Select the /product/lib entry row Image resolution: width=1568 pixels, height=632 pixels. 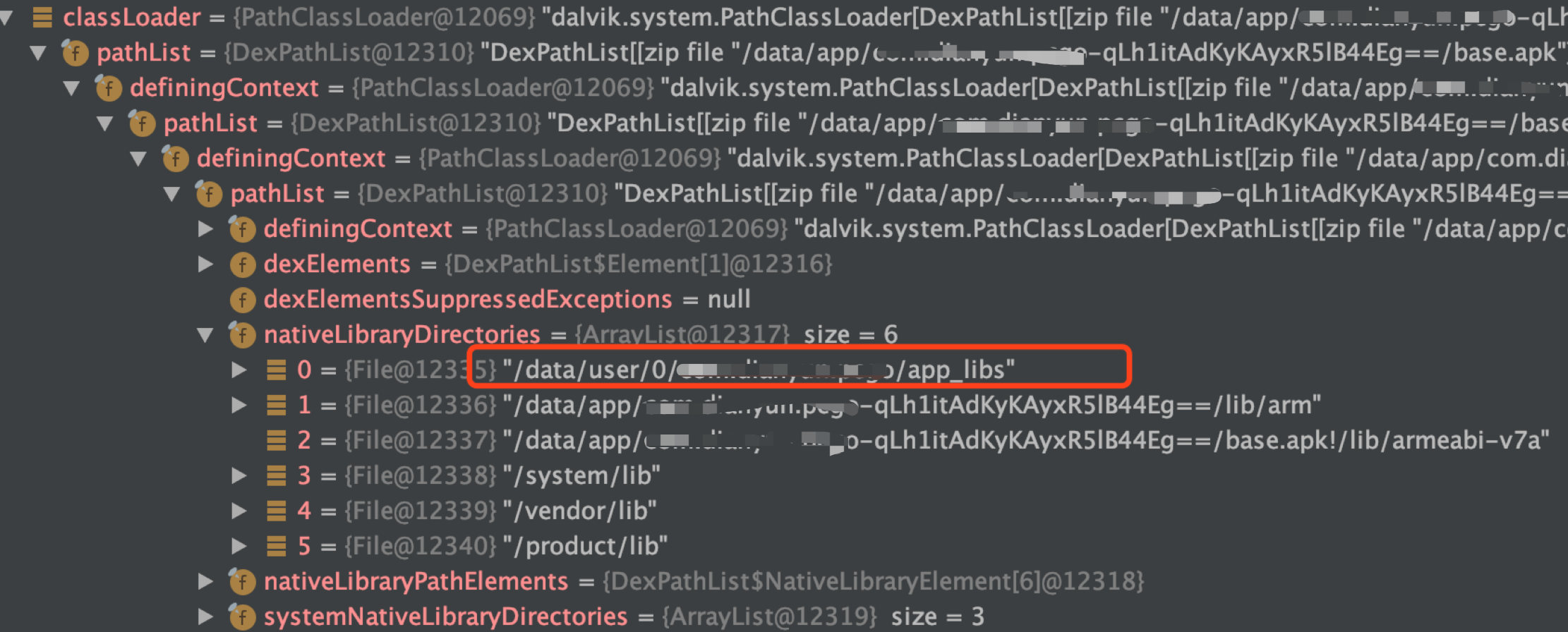click(x=450, y=546)
